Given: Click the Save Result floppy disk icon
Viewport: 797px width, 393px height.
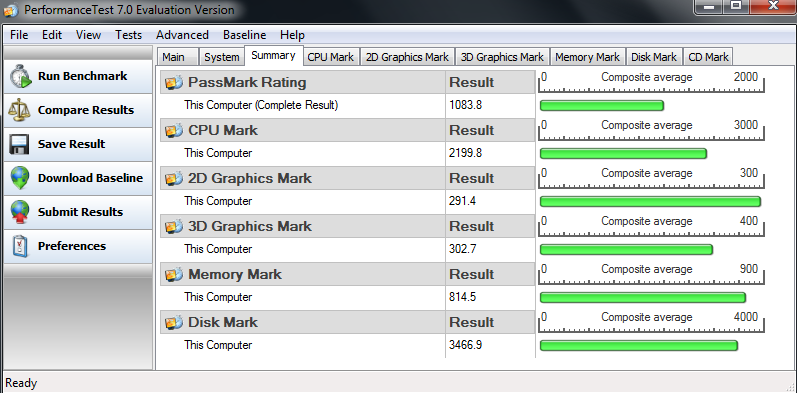Looking at the screenshot, I should click(19, 144).
